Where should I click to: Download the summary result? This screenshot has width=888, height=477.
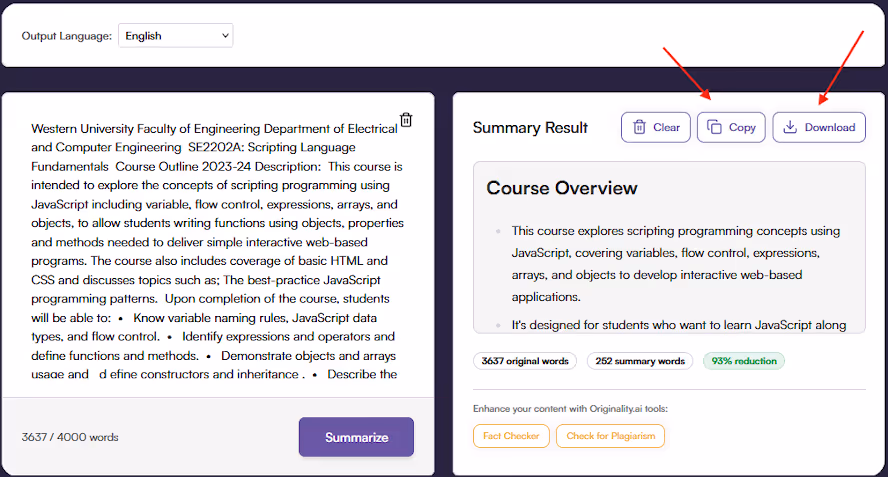point(819,127)
